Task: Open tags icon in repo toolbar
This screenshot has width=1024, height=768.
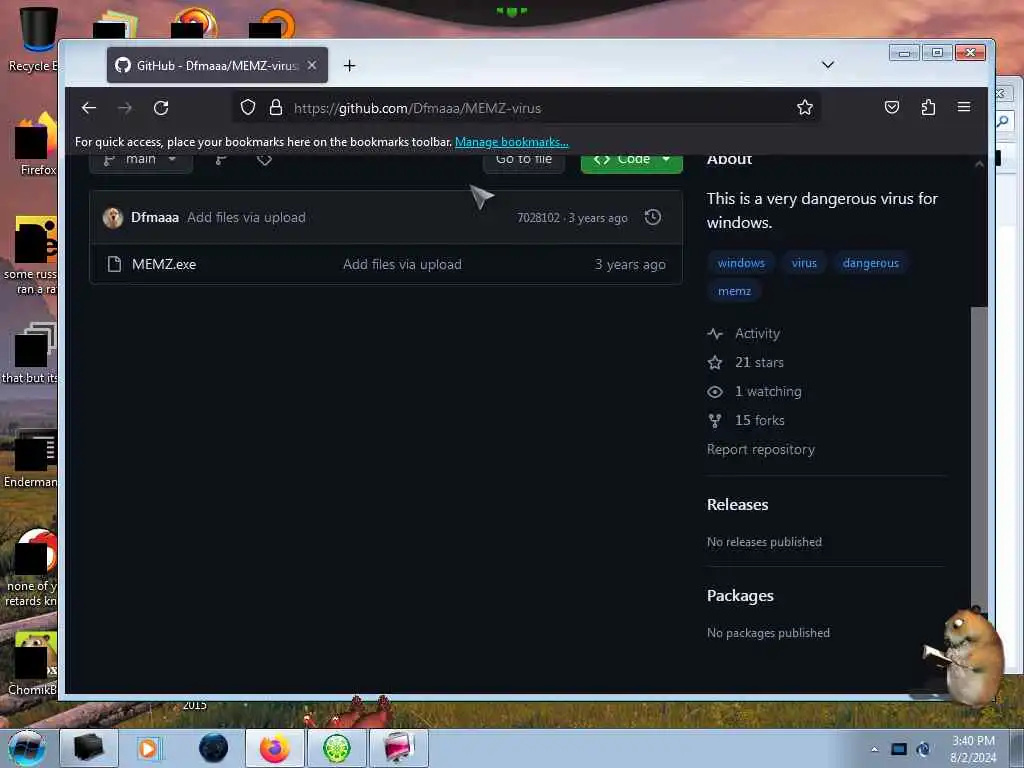Action: pyautogui.click(x=264, y=160)
